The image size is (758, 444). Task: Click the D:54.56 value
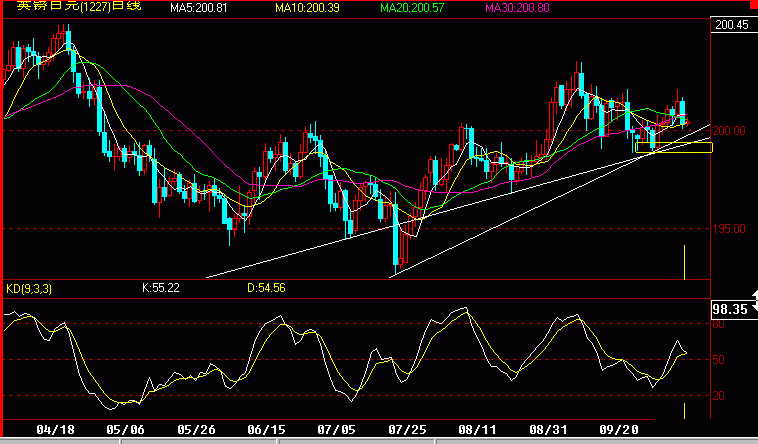point(266,288)
